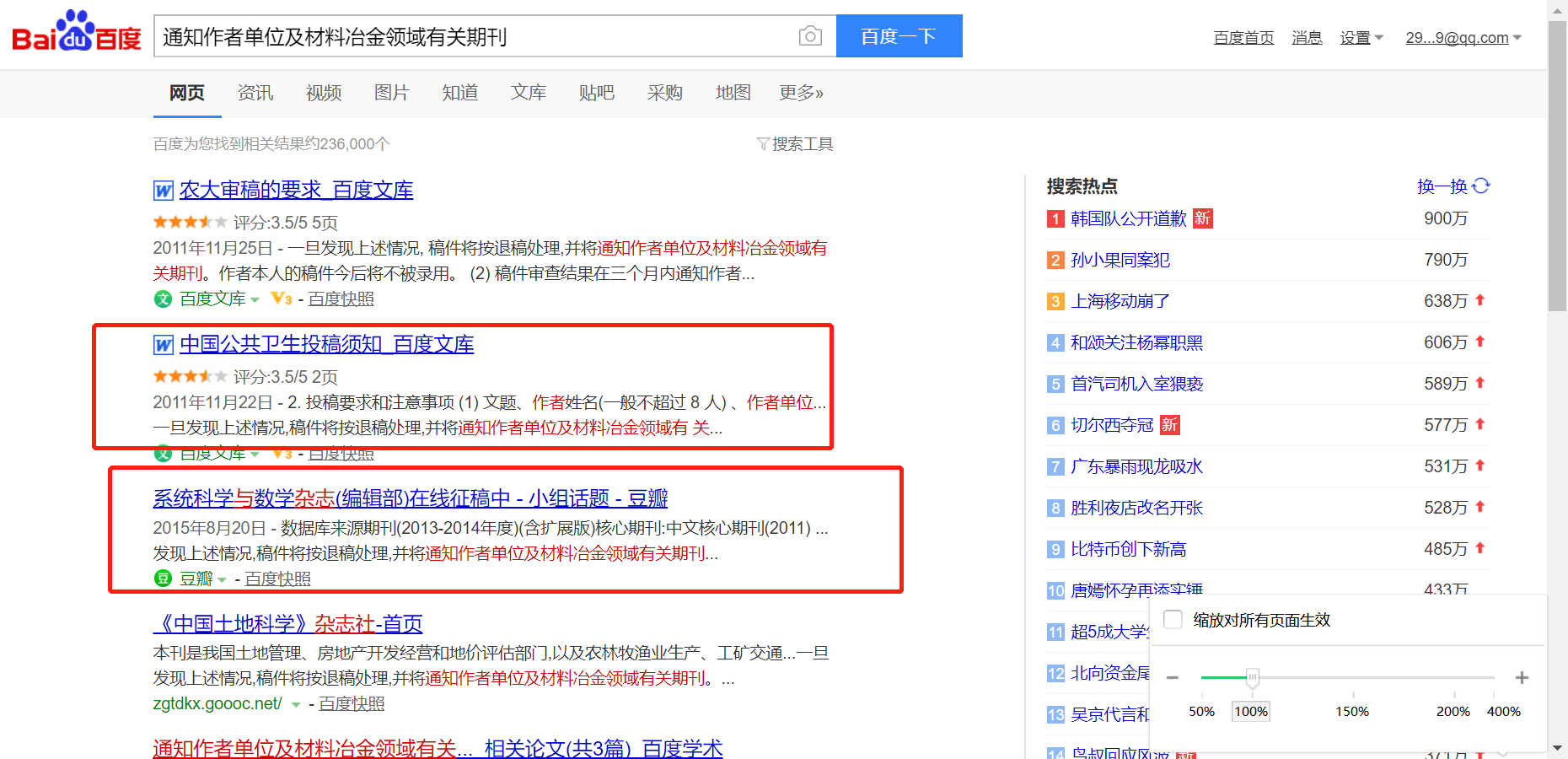Click the refresh icon beside 换一换
Screen dimensions: 1568x759
pos(1481,186)
